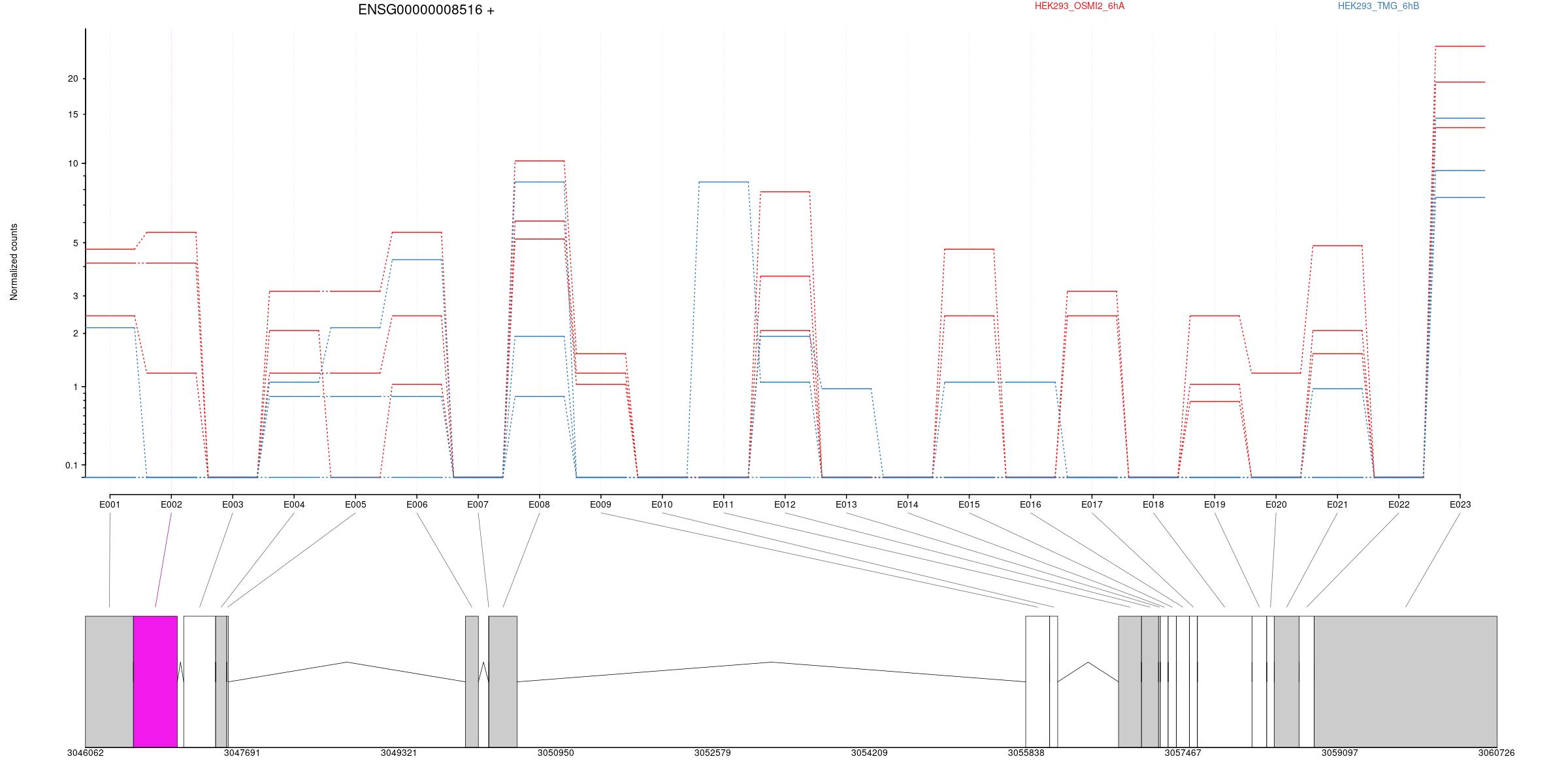Click genomic coordinate 3052579
Viewport: 1568px width, 784px height.
[x=712, y=753]
